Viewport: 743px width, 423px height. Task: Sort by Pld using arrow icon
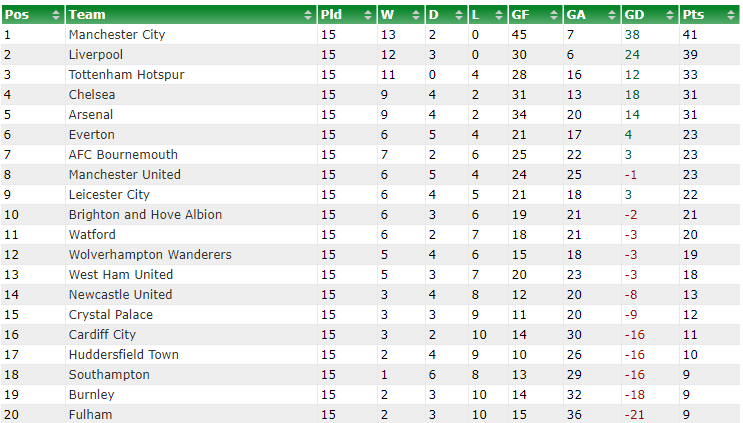pyautogui.click(x=368, y=15)
